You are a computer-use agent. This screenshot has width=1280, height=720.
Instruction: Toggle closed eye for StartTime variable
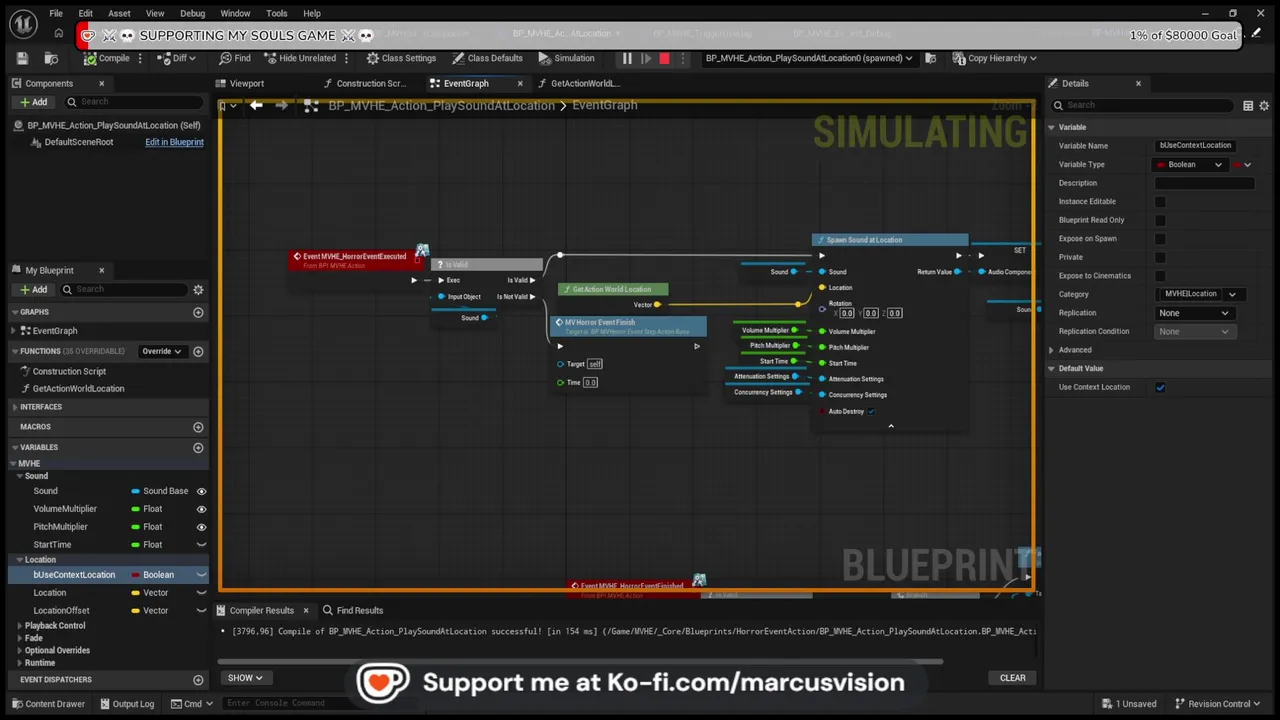(201, 545)
